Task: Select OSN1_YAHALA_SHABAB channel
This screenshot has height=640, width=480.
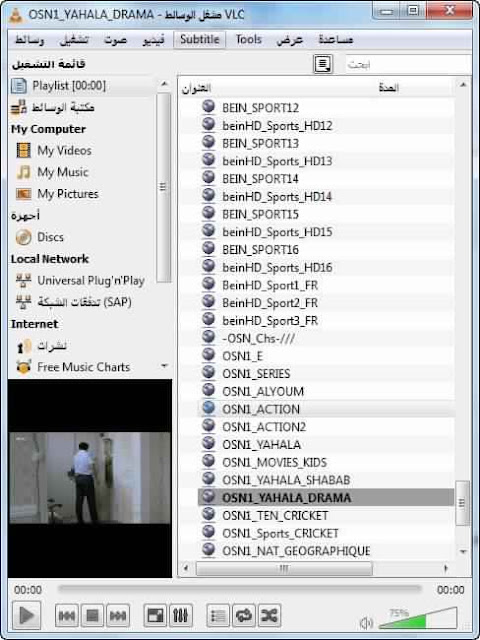Action: coord(286,480)
